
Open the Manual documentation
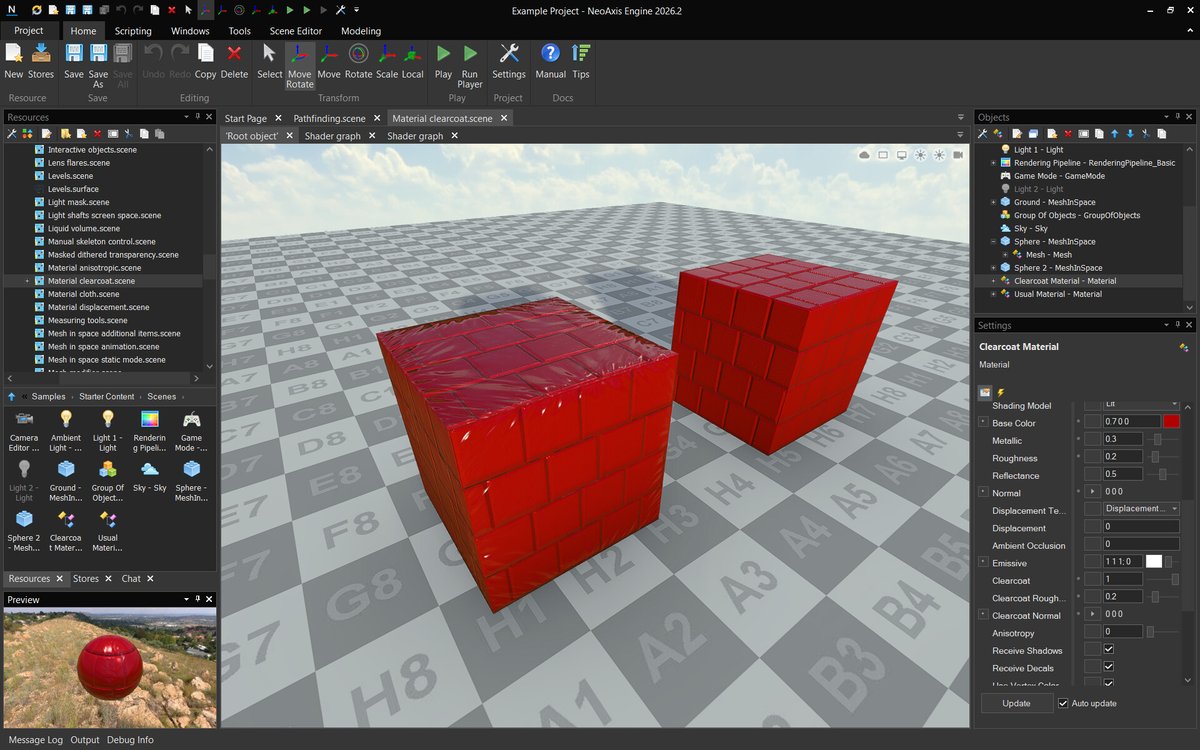pos(550,61)
